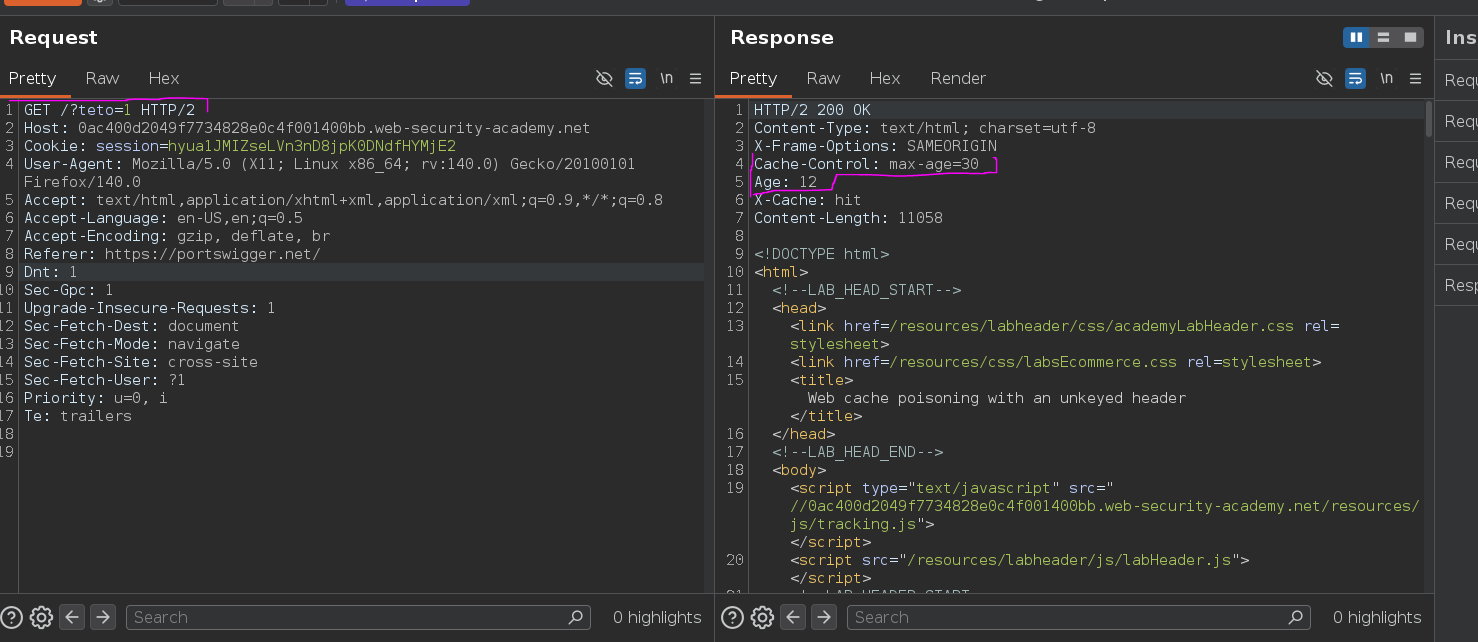1478x642 pixels.
Task: Click the academyLabHeader.css link line
Action: [1064, 335]
